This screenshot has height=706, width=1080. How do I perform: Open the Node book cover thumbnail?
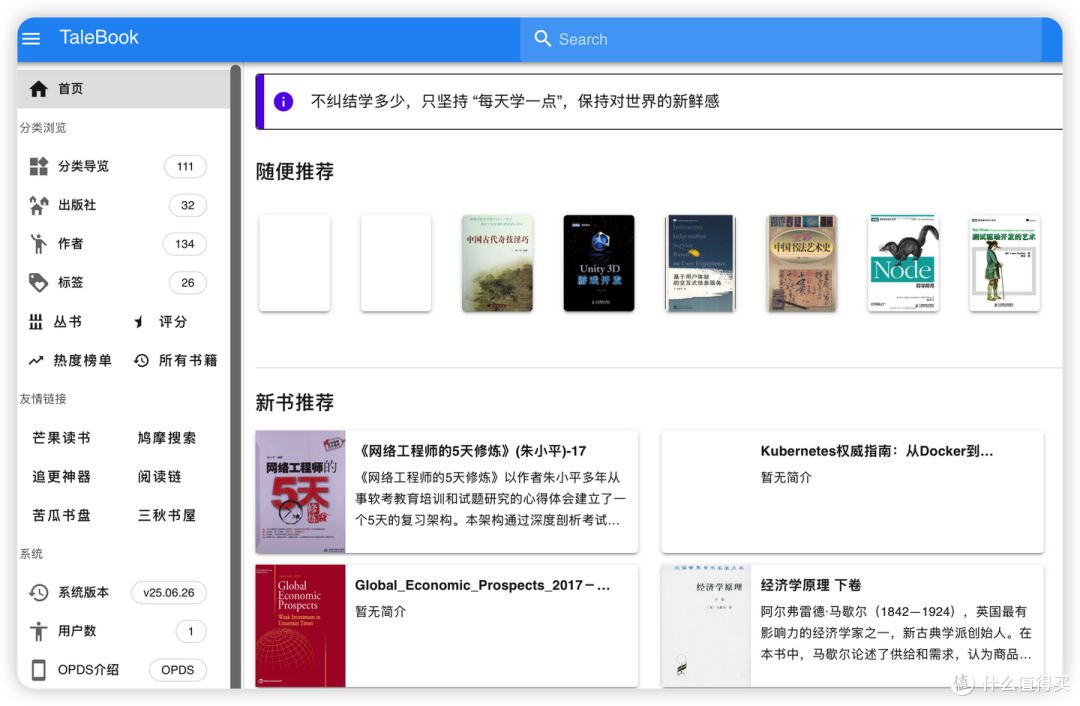(x=903, y=263)
